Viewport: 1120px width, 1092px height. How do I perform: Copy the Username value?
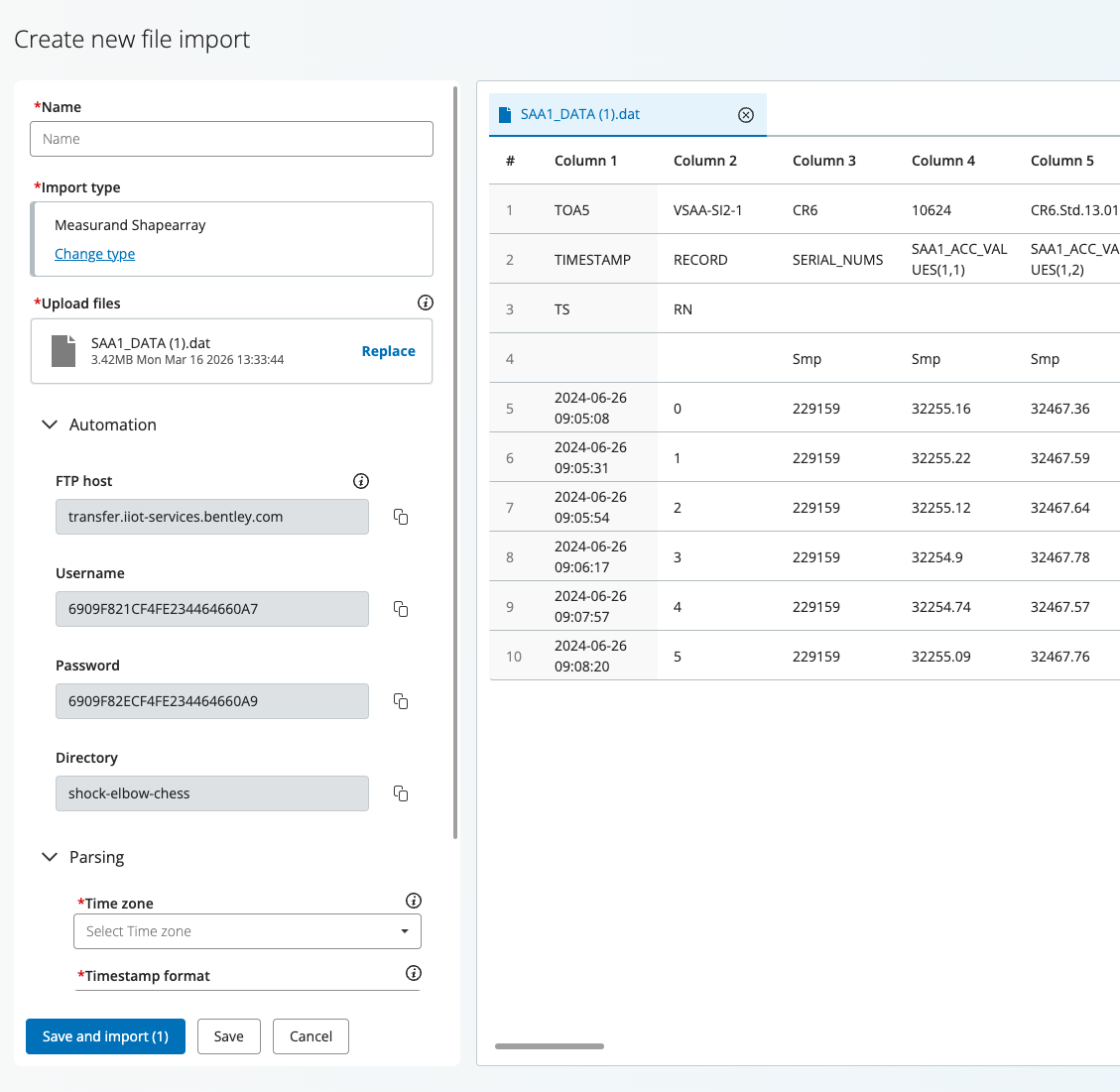tap(401, 609)
